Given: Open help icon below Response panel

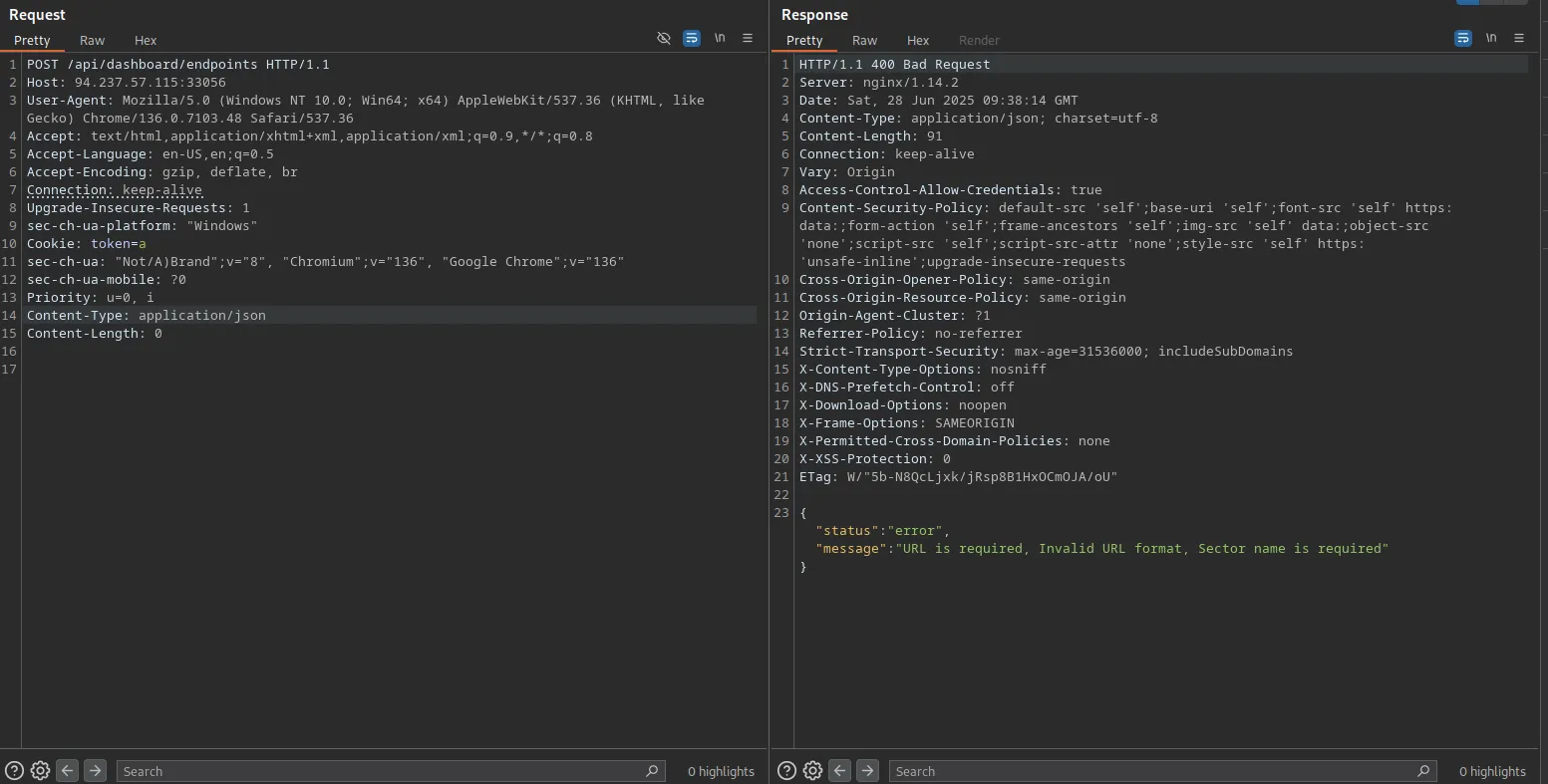Looking at the screenshot, I should (x=786, y=770).
